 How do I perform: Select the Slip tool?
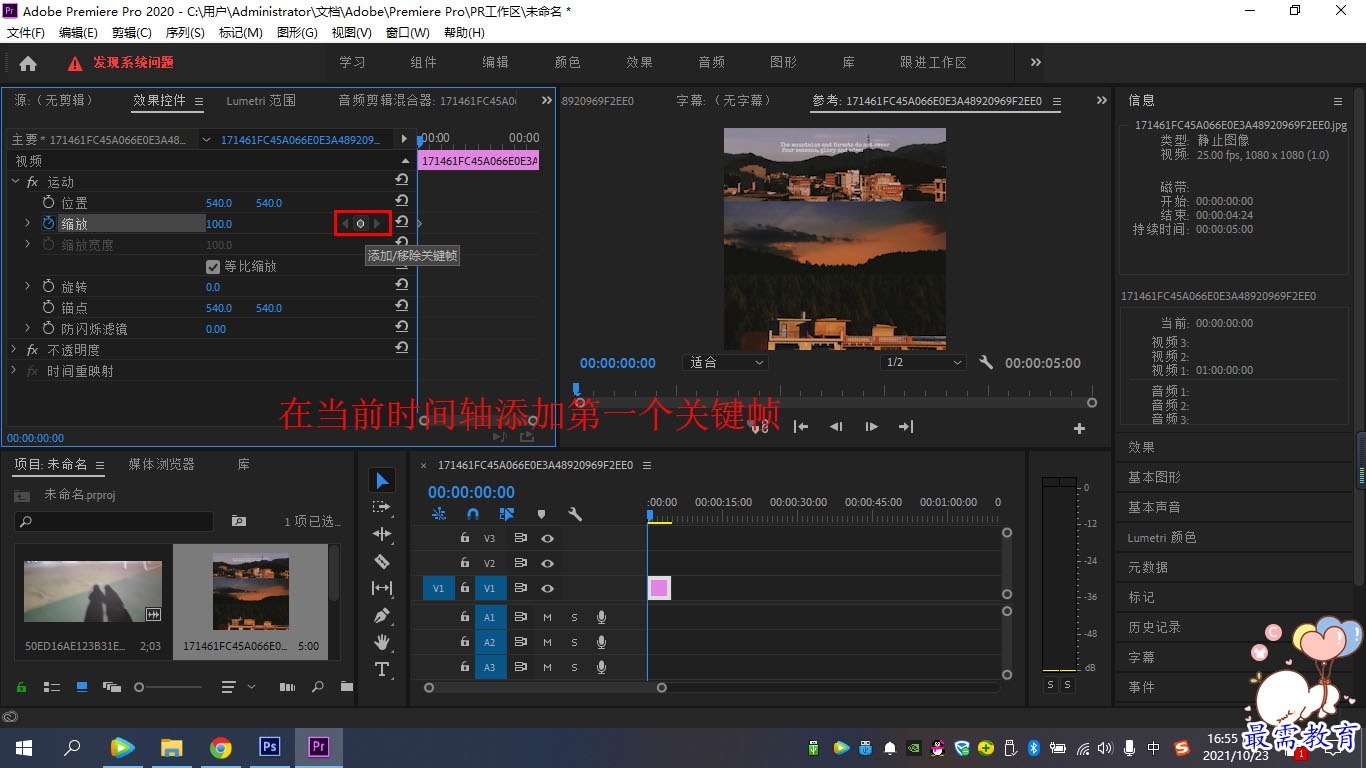point(382,588)
